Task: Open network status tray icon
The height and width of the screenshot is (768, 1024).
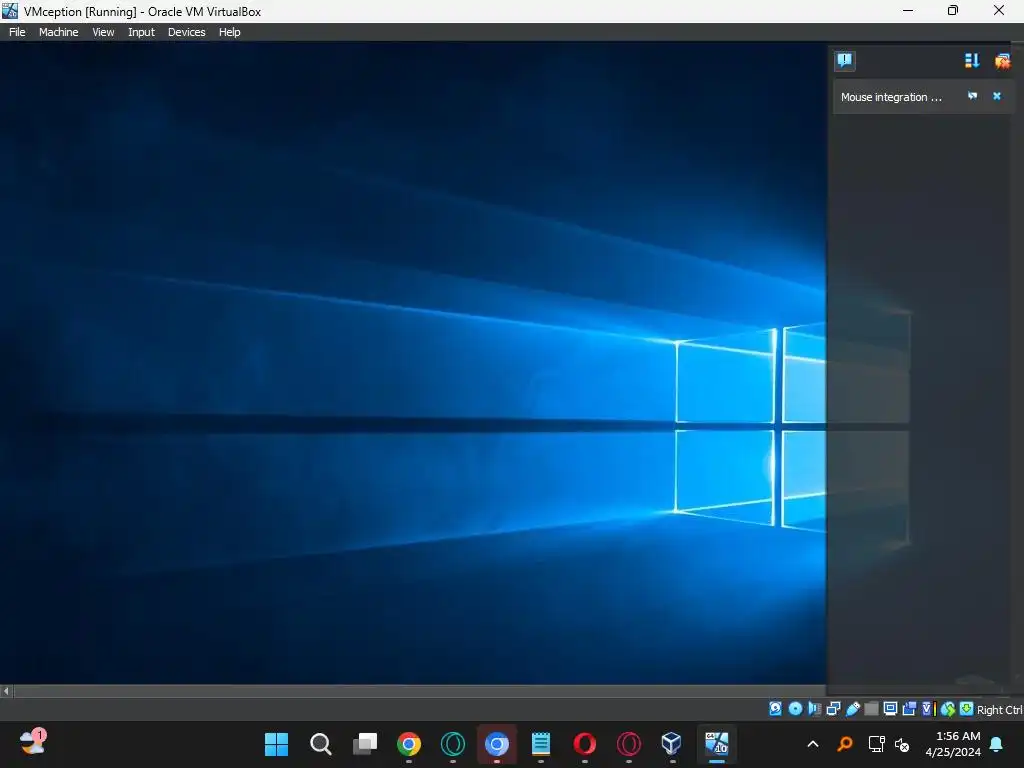Action: pyautogui.click(x=876, y=744)
